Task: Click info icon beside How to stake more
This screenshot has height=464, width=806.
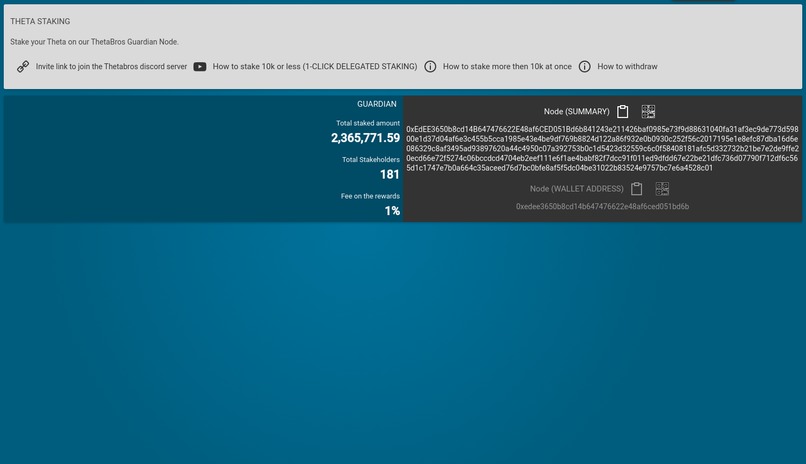Action: (x=430, y=66)
